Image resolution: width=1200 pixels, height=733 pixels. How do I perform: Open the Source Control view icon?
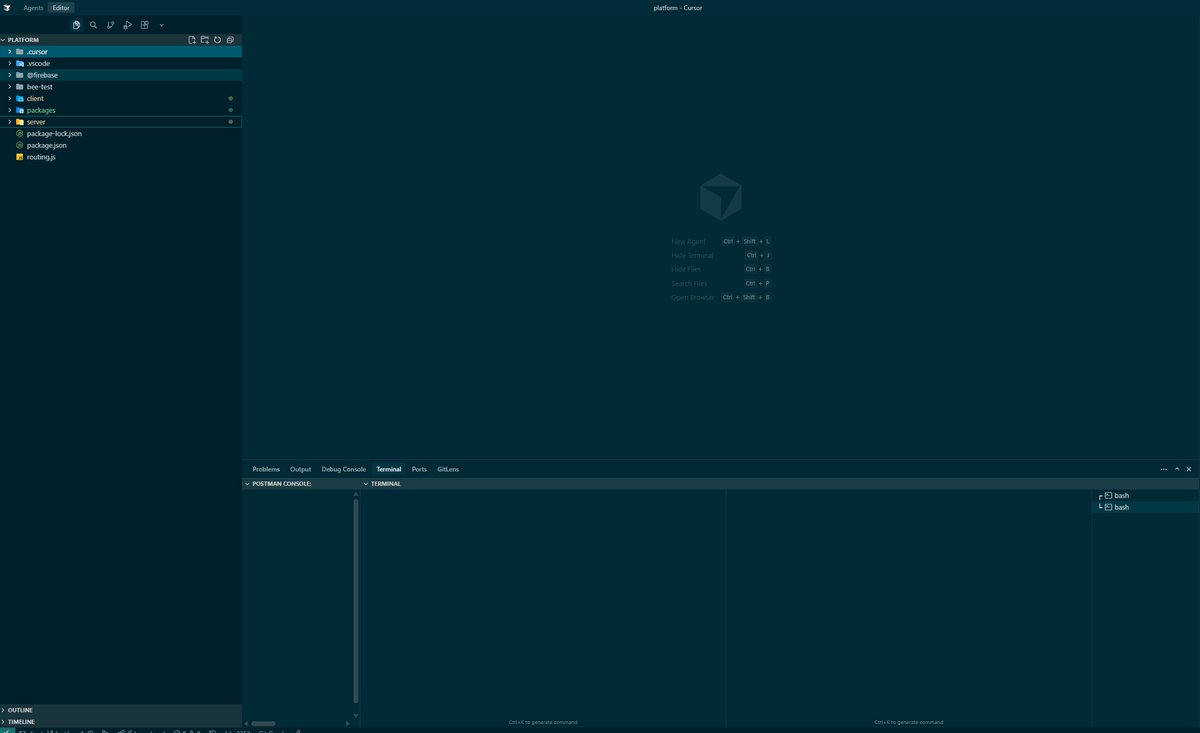click(x=110, y=25)
